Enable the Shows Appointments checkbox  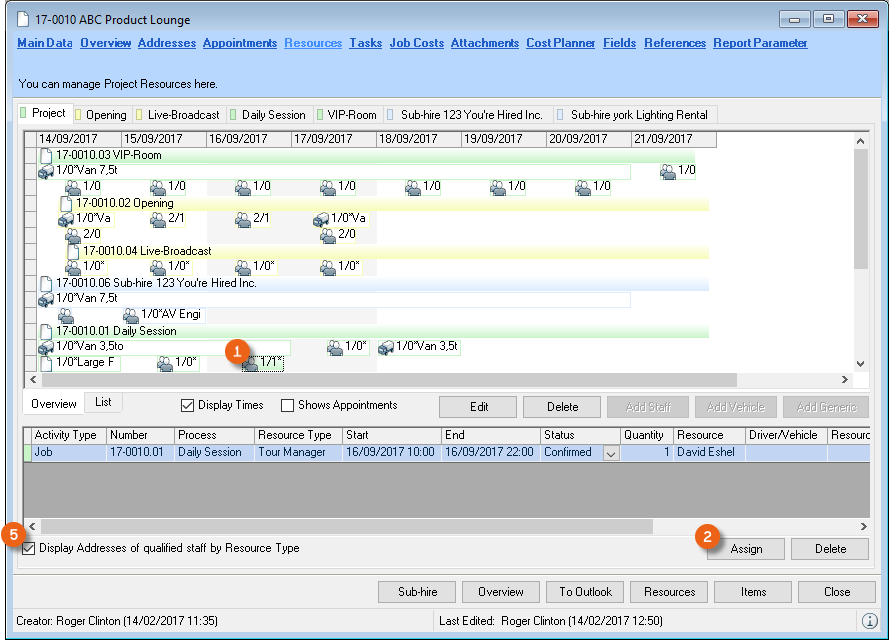pyautogui.click(x=288, y=406)
